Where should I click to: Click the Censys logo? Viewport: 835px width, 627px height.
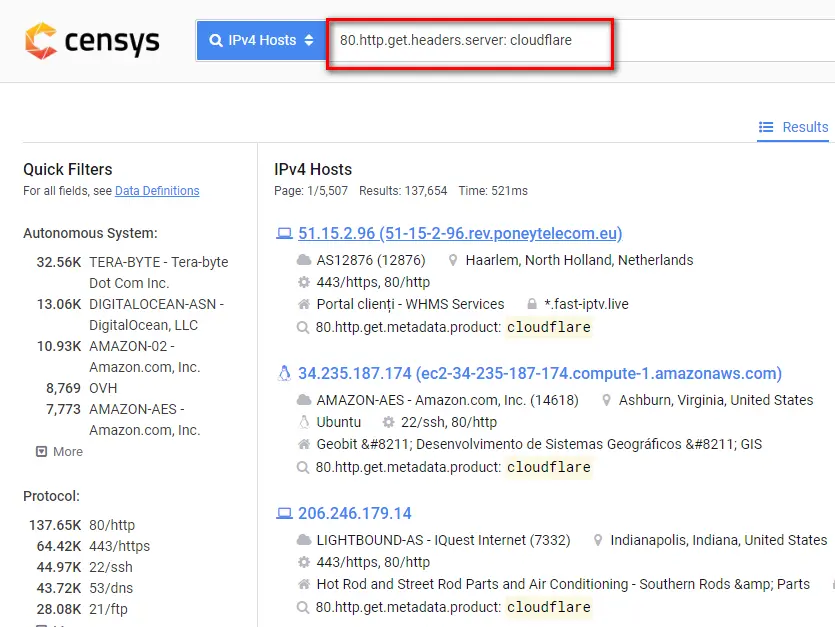click(x=92, y=41)
